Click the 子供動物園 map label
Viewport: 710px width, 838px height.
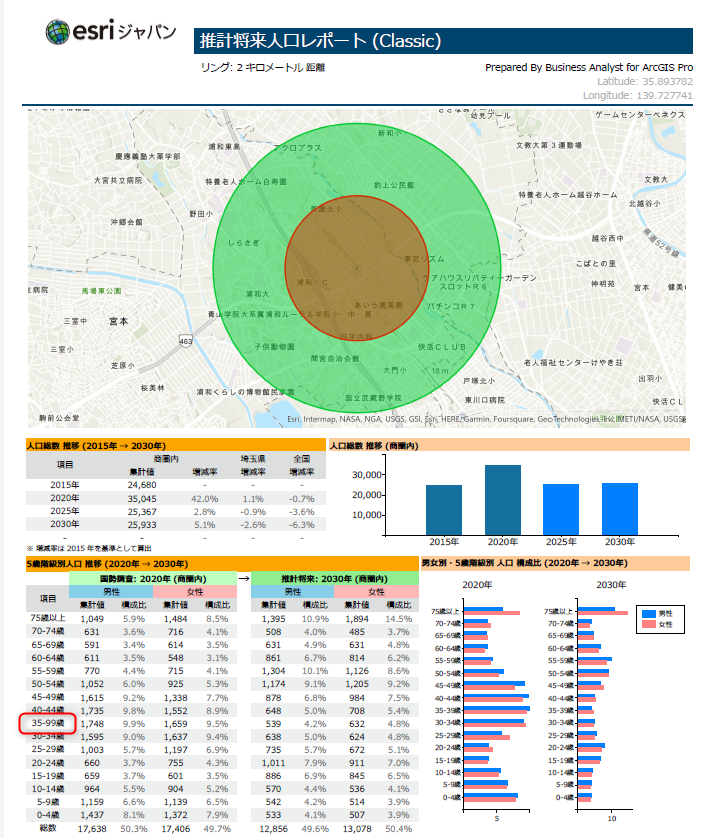pyautogui.click(x=274, y=347)
